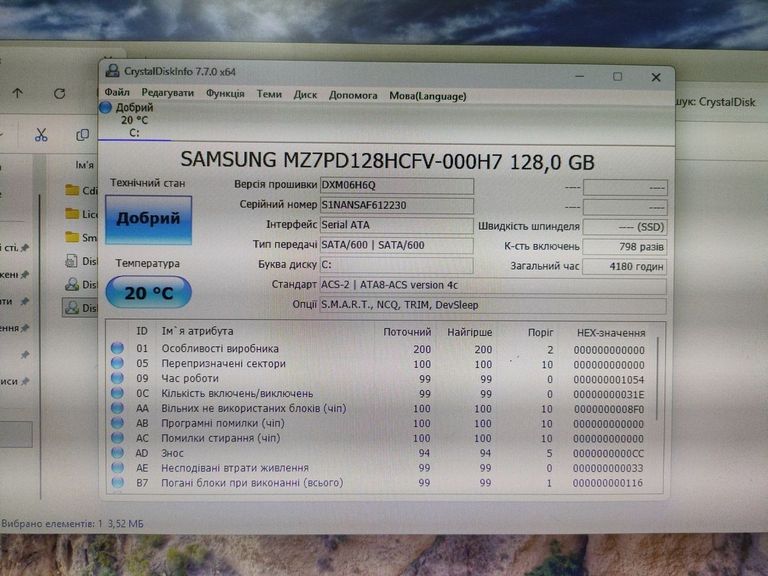Maximize the CrystalDiskInfo window

coord(618,76)
